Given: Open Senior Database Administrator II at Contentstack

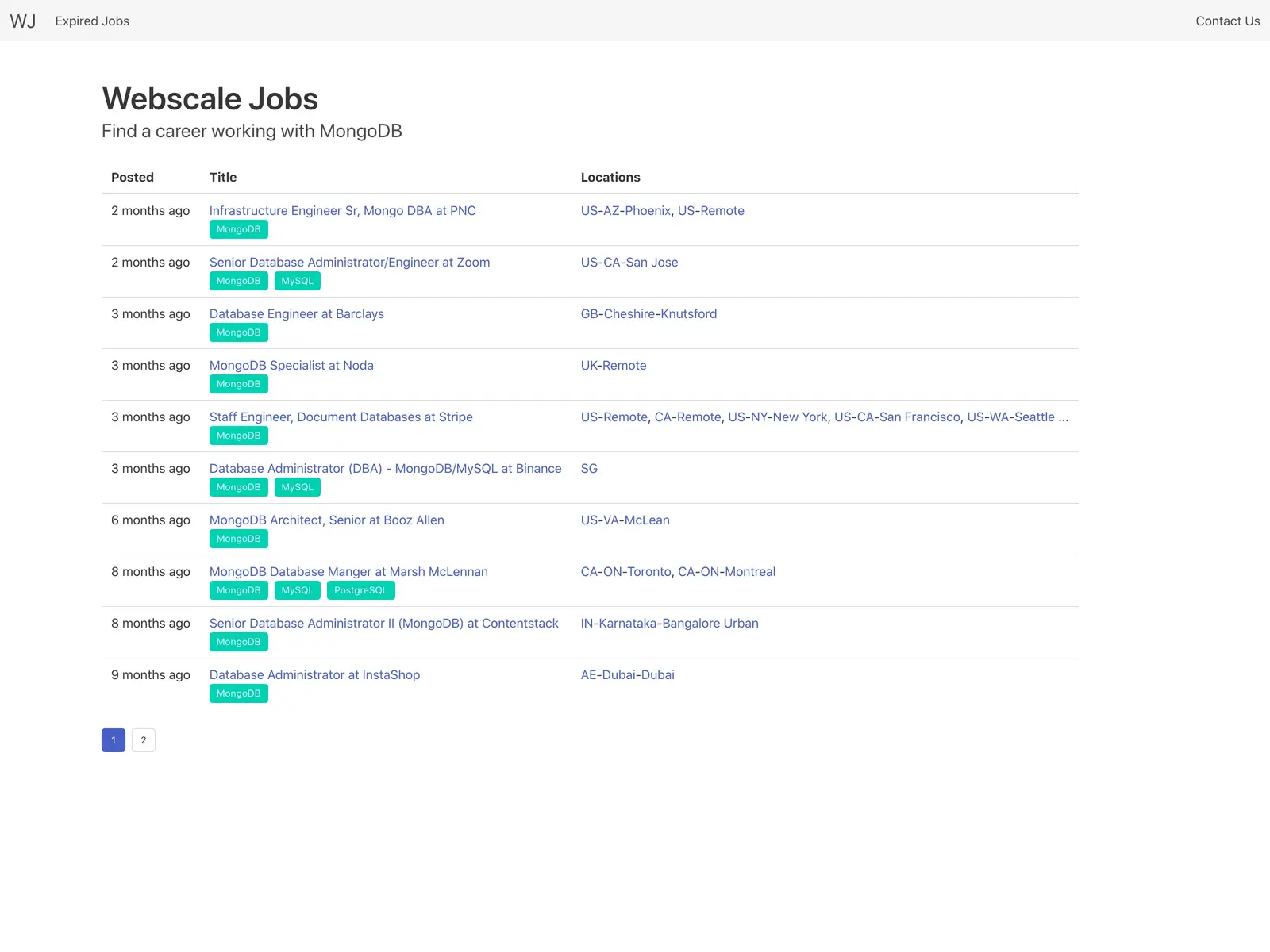Looking at the screenshot, I should coord(383,623).
